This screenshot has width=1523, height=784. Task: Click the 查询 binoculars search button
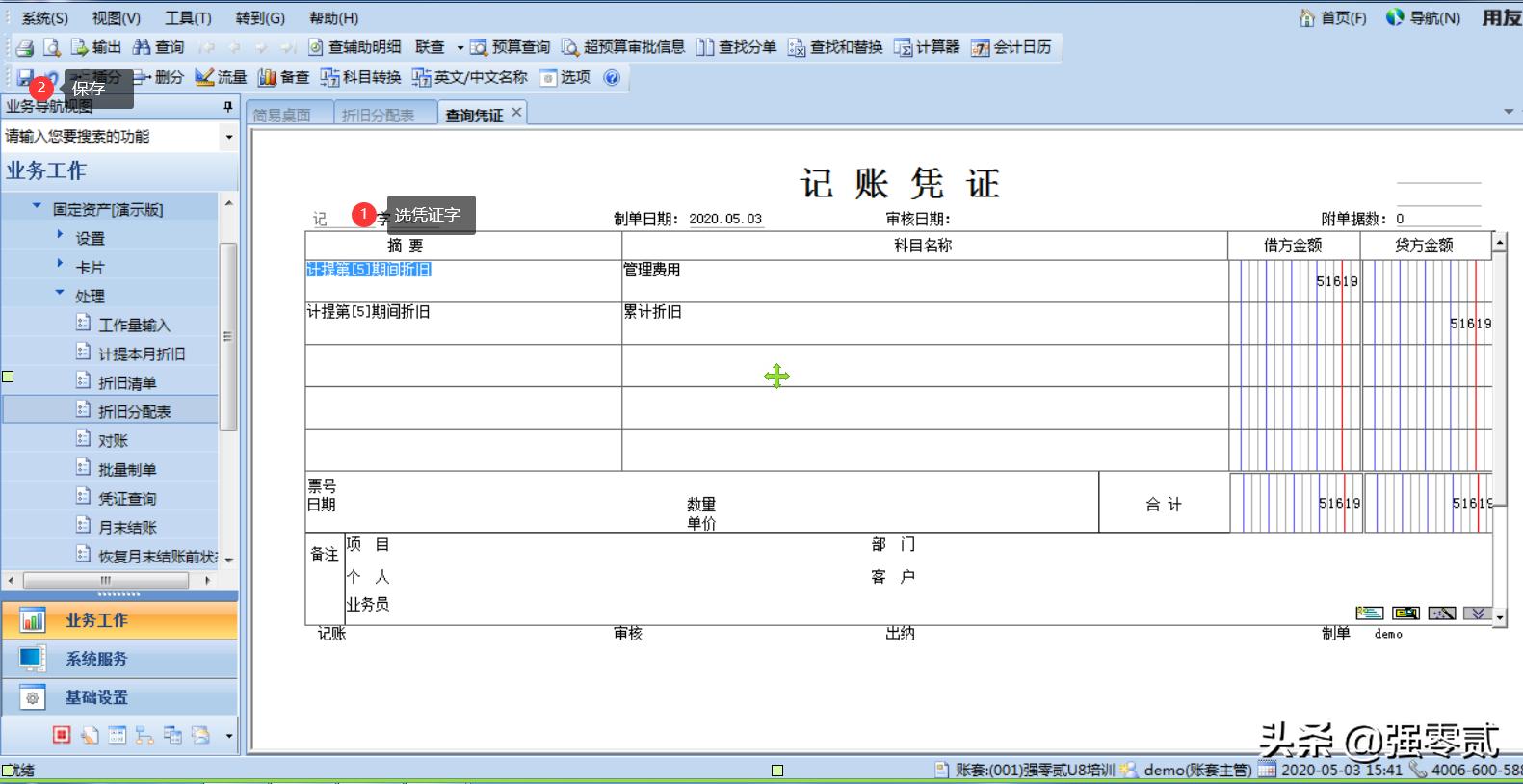click(x=159, y=47)
